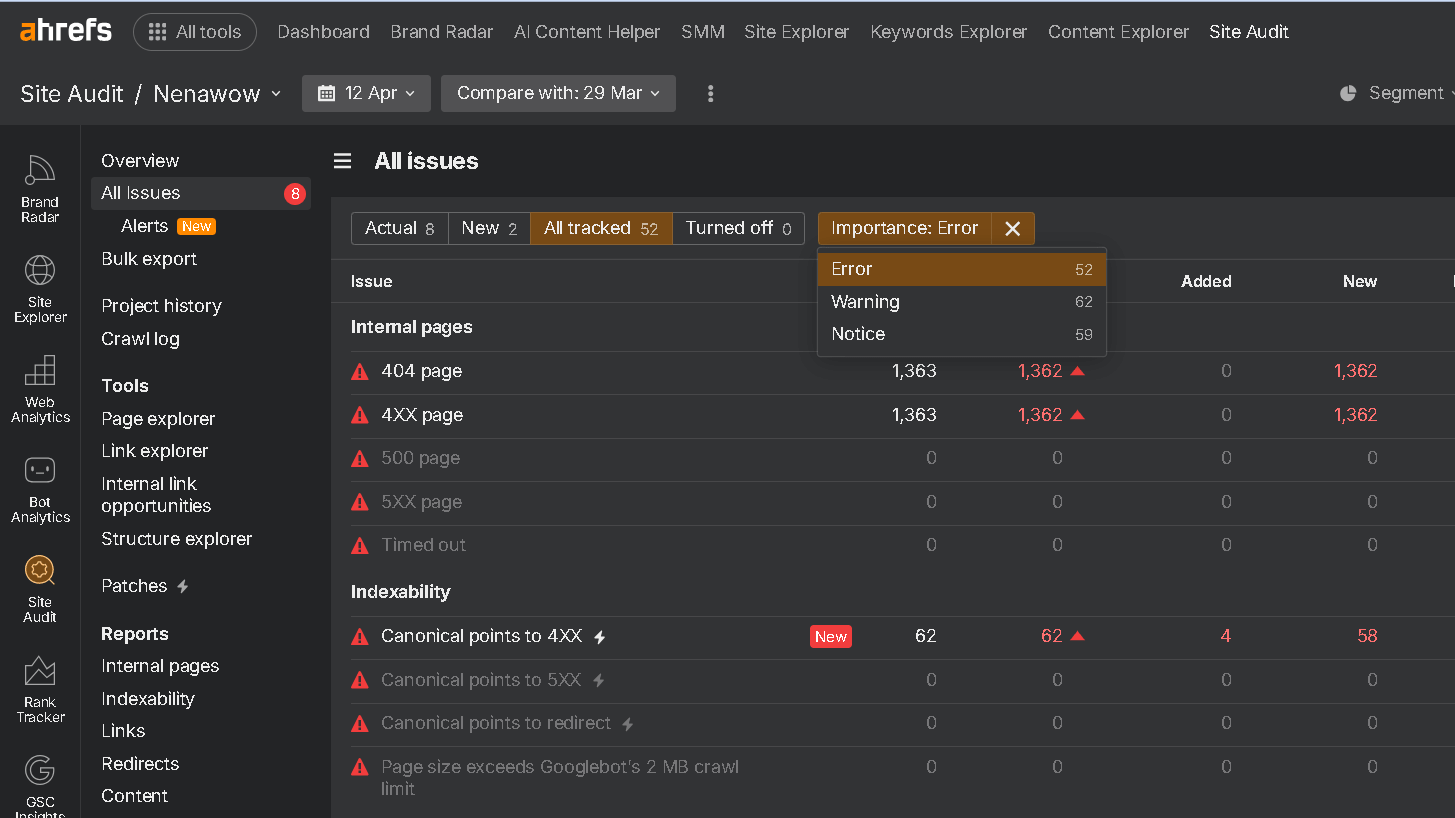Click lightning icon on Canonical points to 4XX

pos(600,636)
